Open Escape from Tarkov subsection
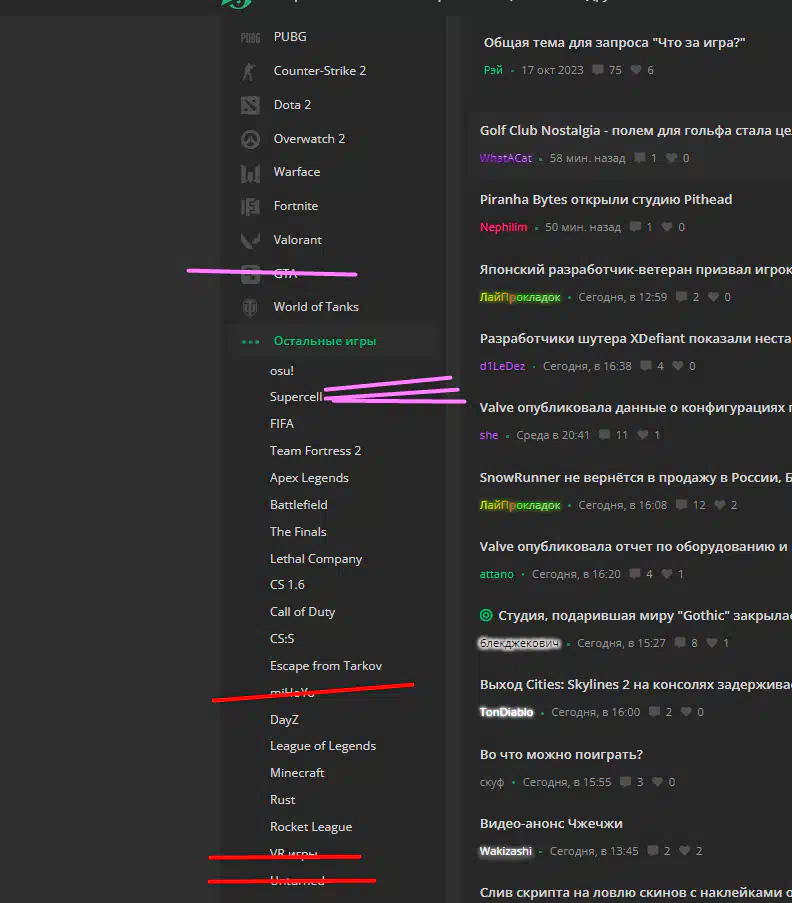This screenshot has height=903, width=792. (325, 666)
